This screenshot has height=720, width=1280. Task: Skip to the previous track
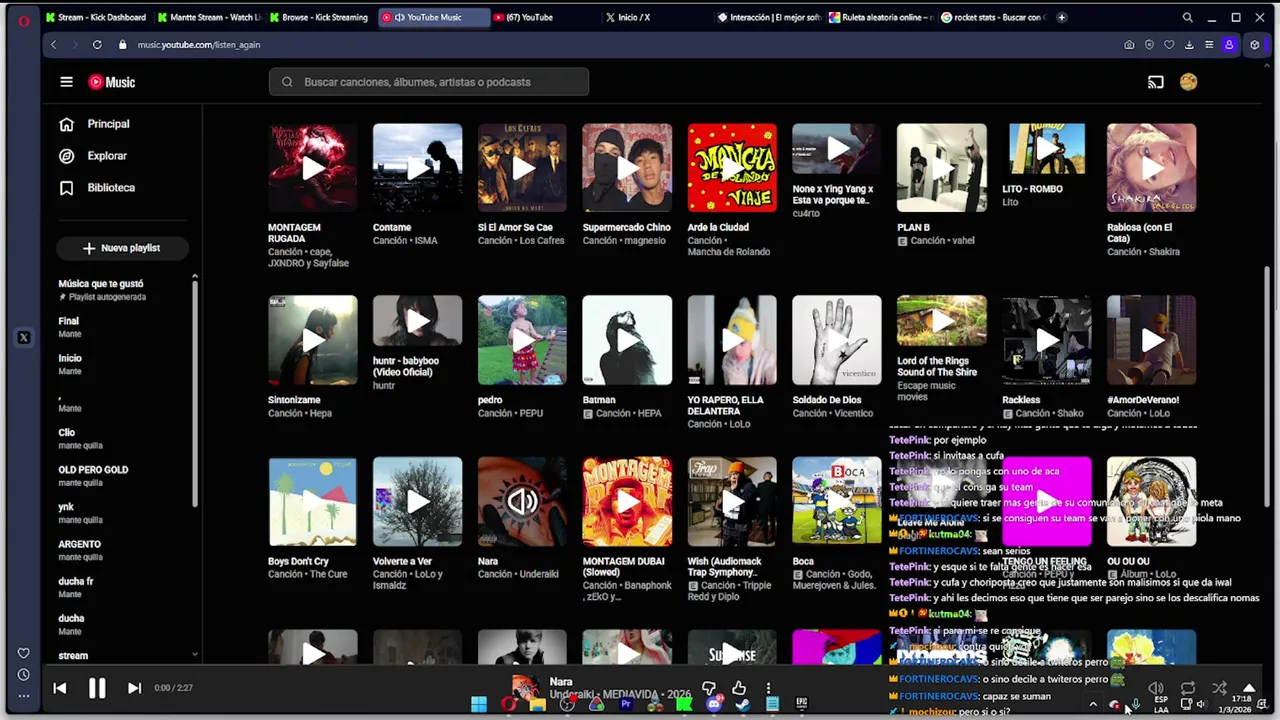[x=59, y=688]
